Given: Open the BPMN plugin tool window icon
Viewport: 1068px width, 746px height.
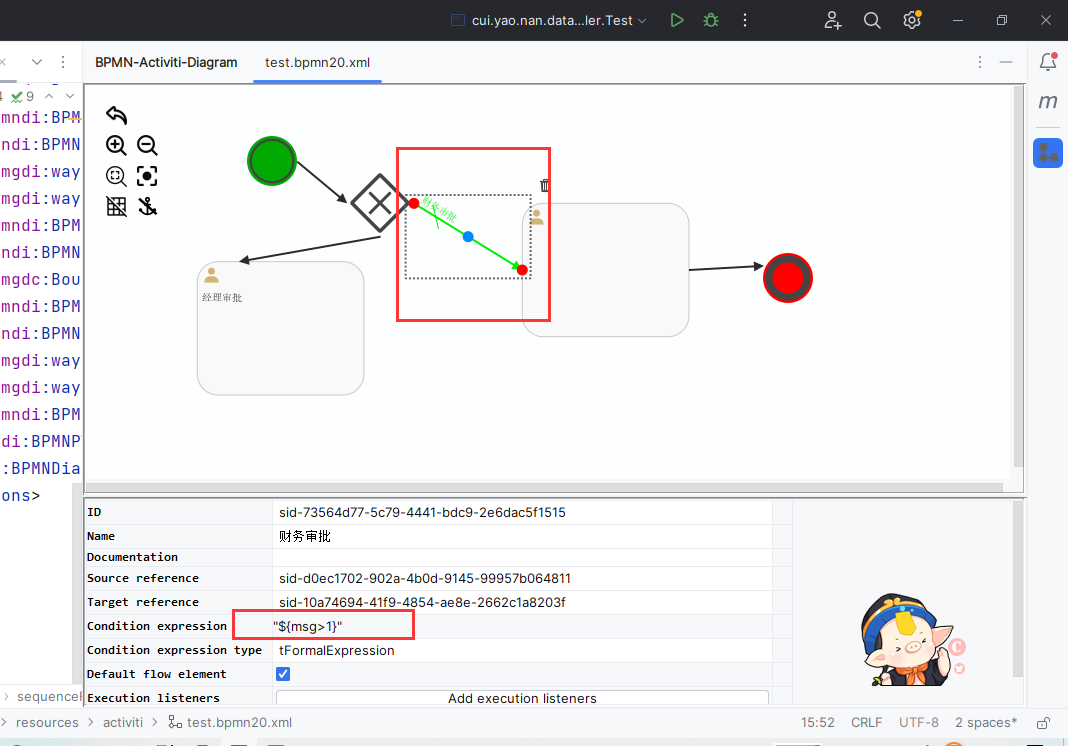Looking at the screenshot, I should [x=1048, y=153].
